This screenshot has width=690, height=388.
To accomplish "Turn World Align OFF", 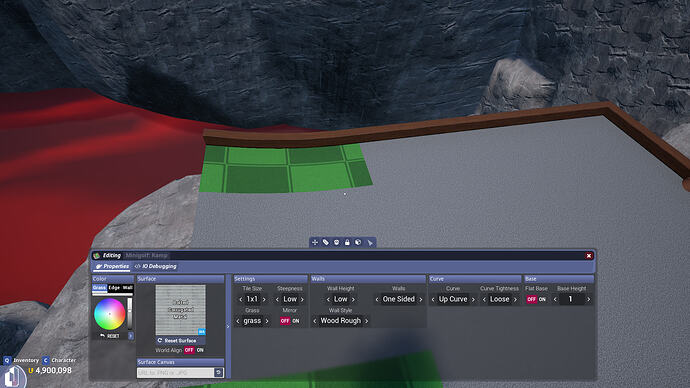I will pos(189,350).
